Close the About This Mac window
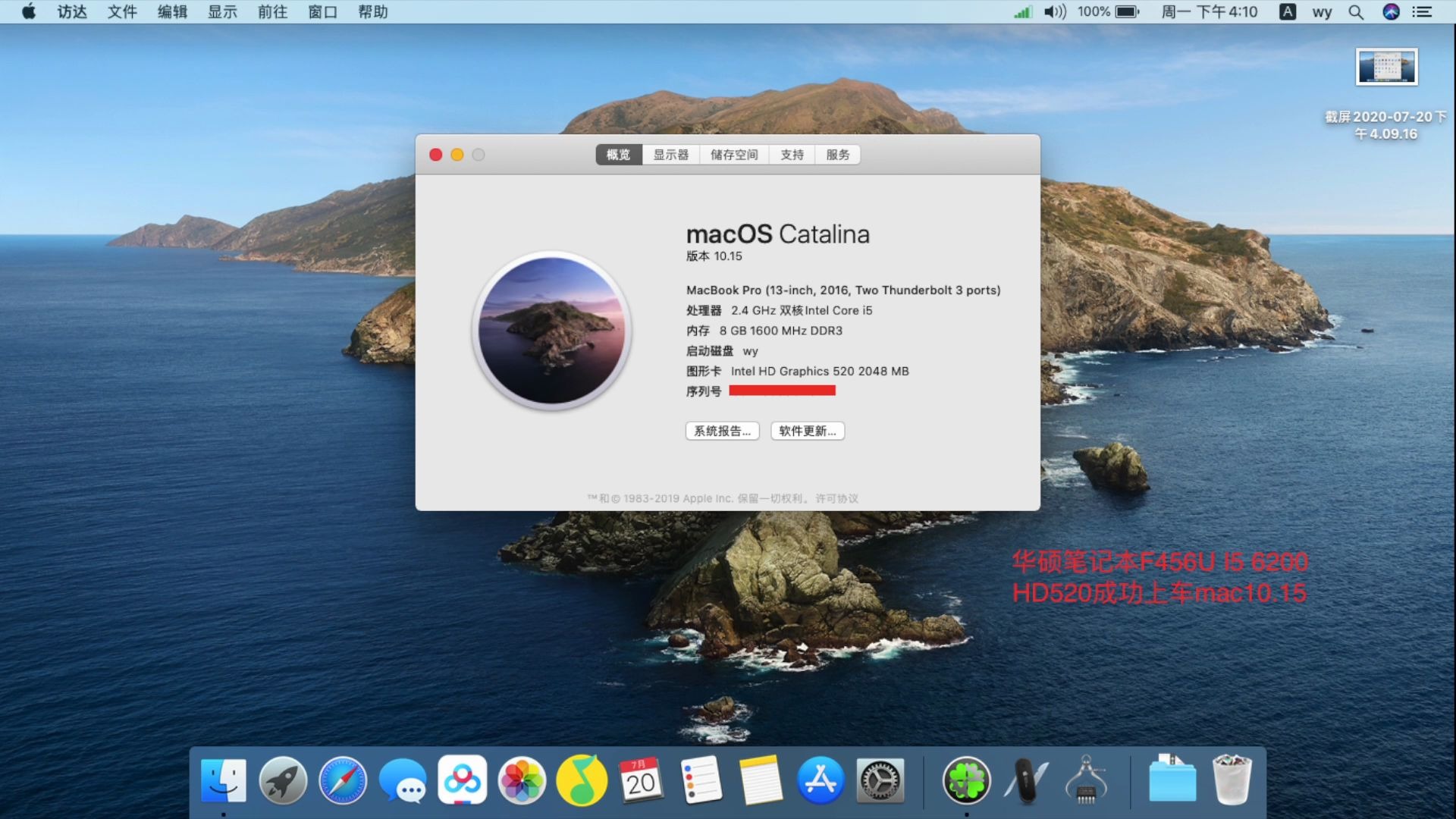 435,155
